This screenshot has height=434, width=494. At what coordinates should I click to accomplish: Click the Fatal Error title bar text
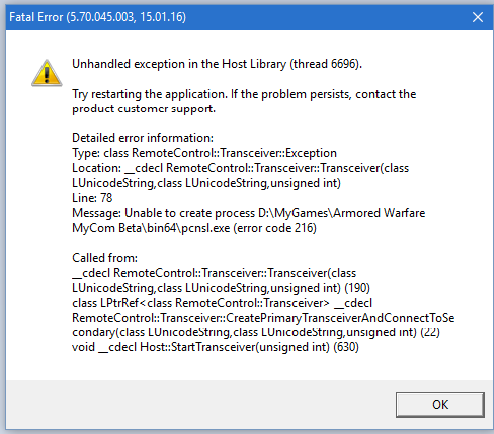97,17
